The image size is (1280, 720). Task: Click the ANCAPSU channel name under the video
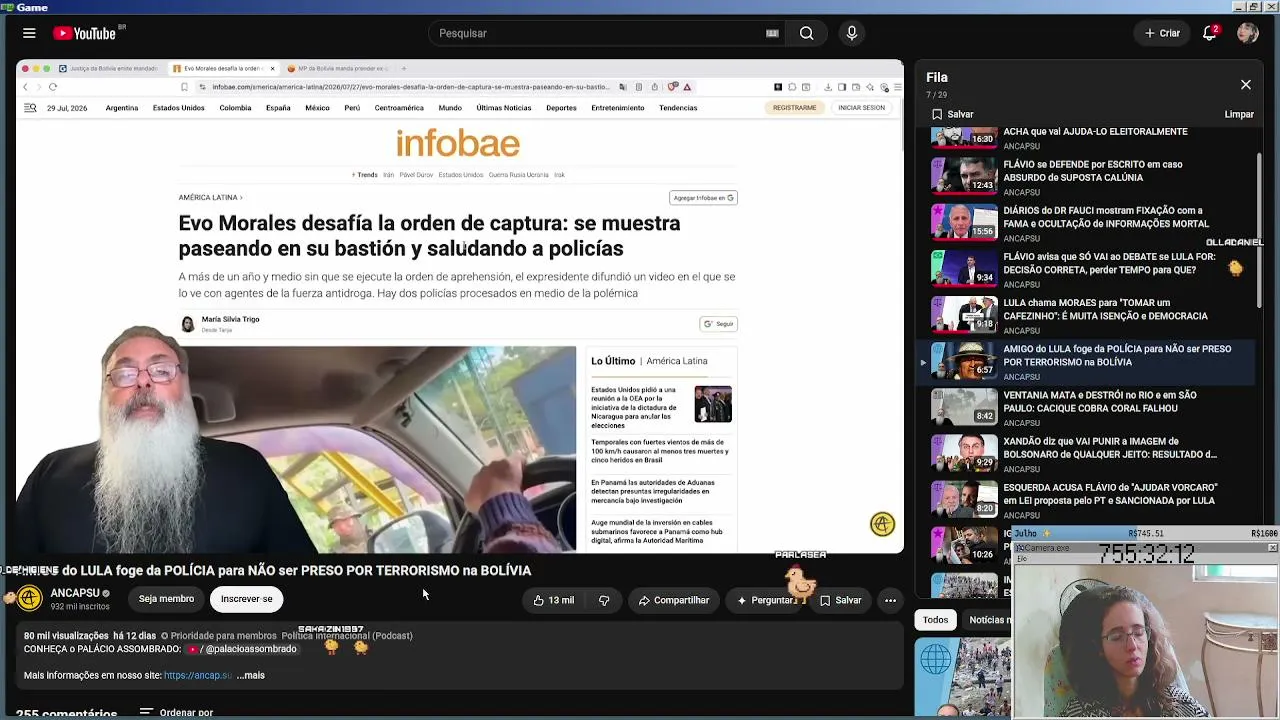75,593
